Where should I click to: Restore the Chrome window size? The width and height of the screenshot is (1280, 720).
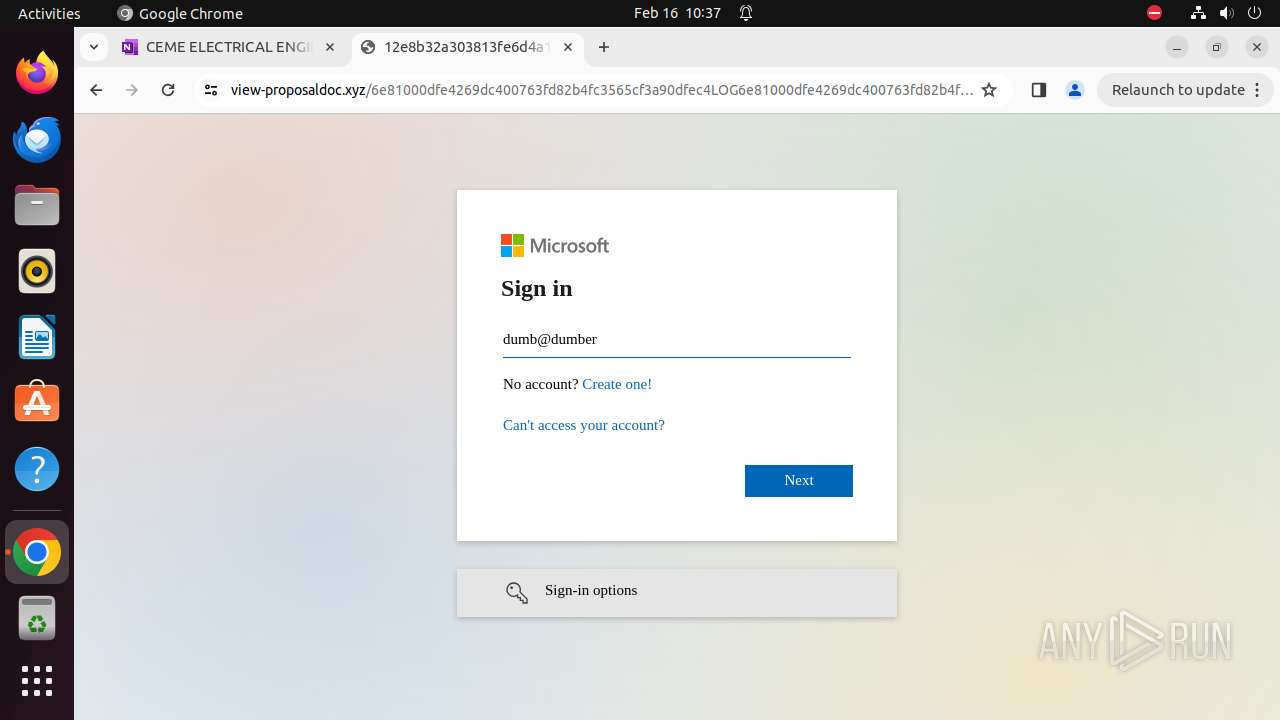point(1217,47)
